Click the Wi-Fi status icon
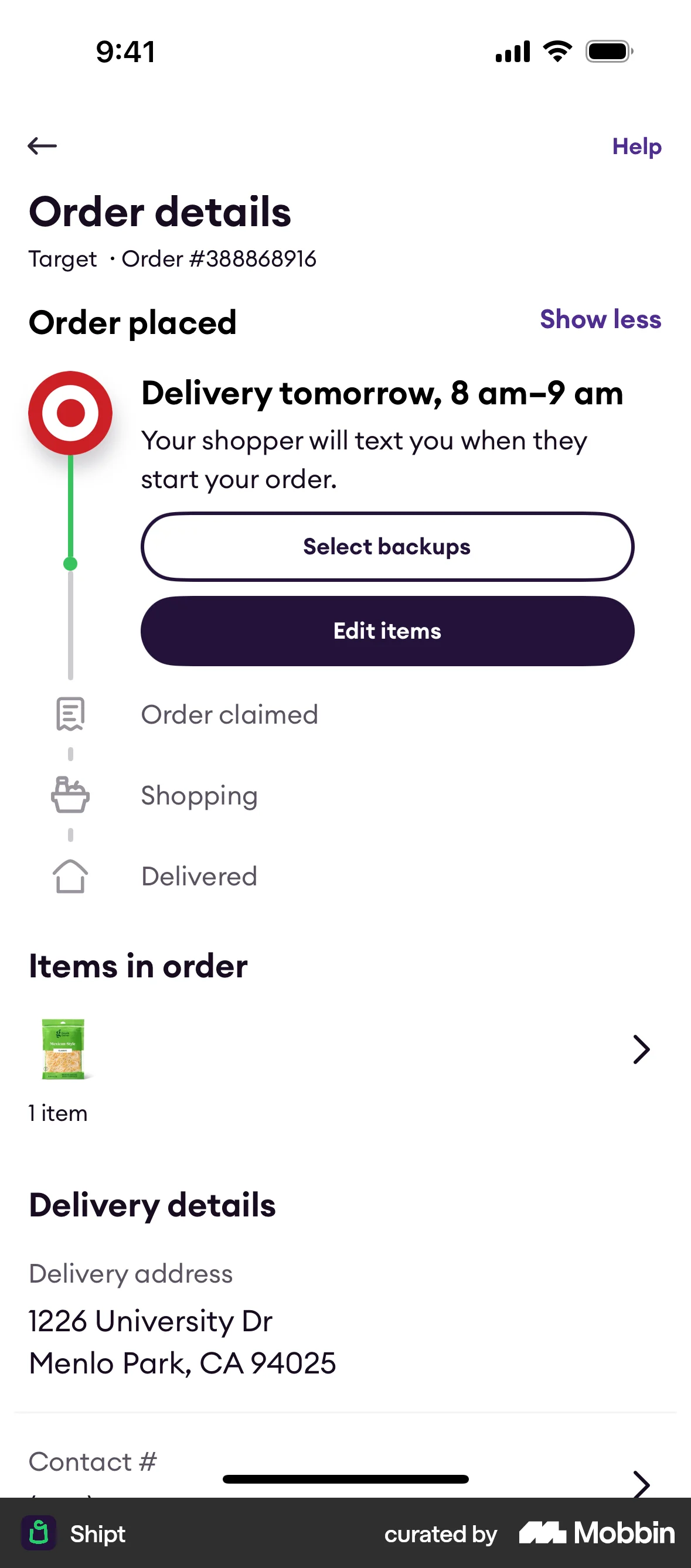Image resolution: width=691 pixels, height=1568 pixels. click(x=556, y=52)
